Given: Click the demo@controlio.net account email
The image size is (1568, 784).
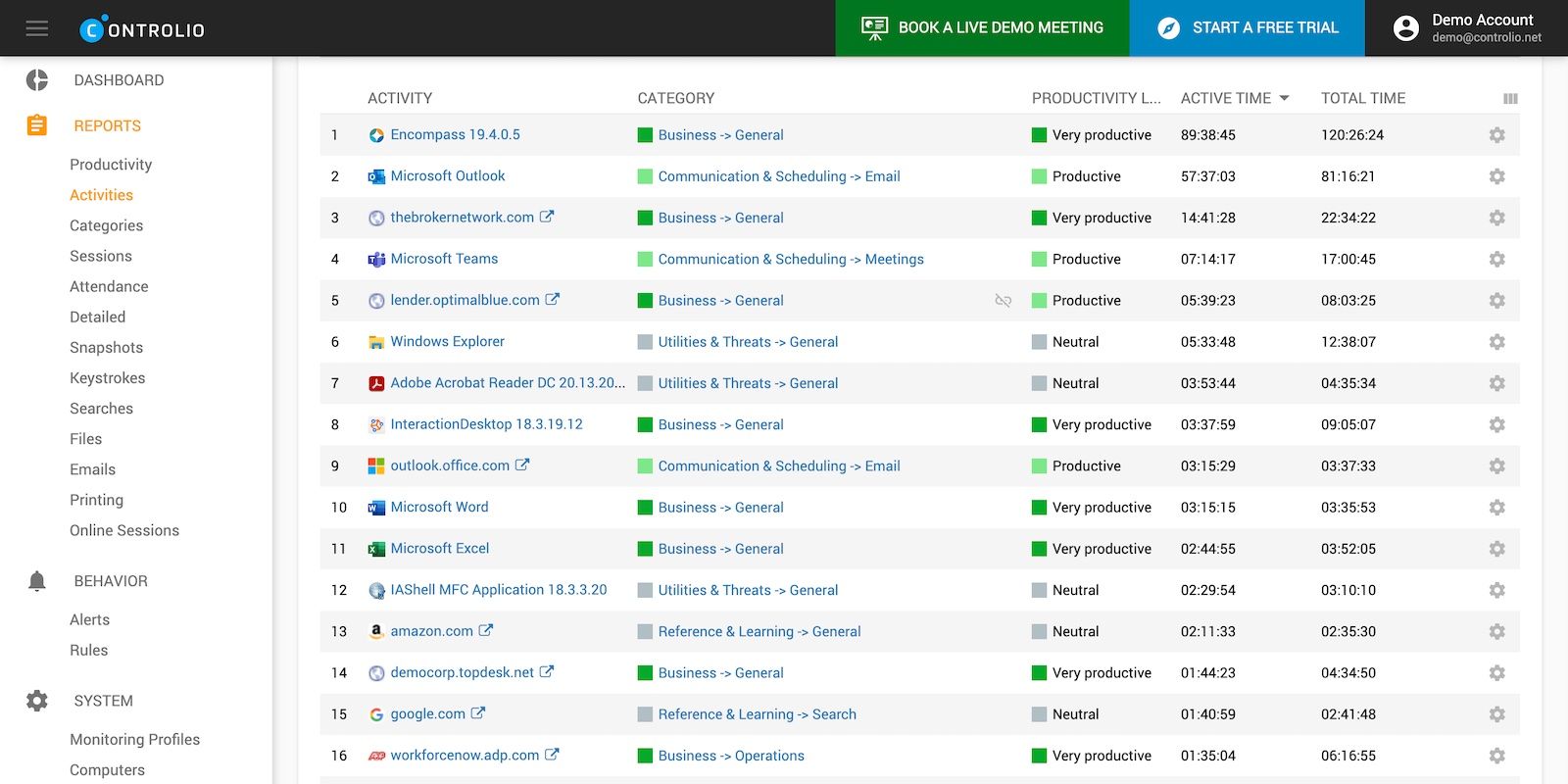Looking at the screenshot, I should click(x=1486, y=38).
